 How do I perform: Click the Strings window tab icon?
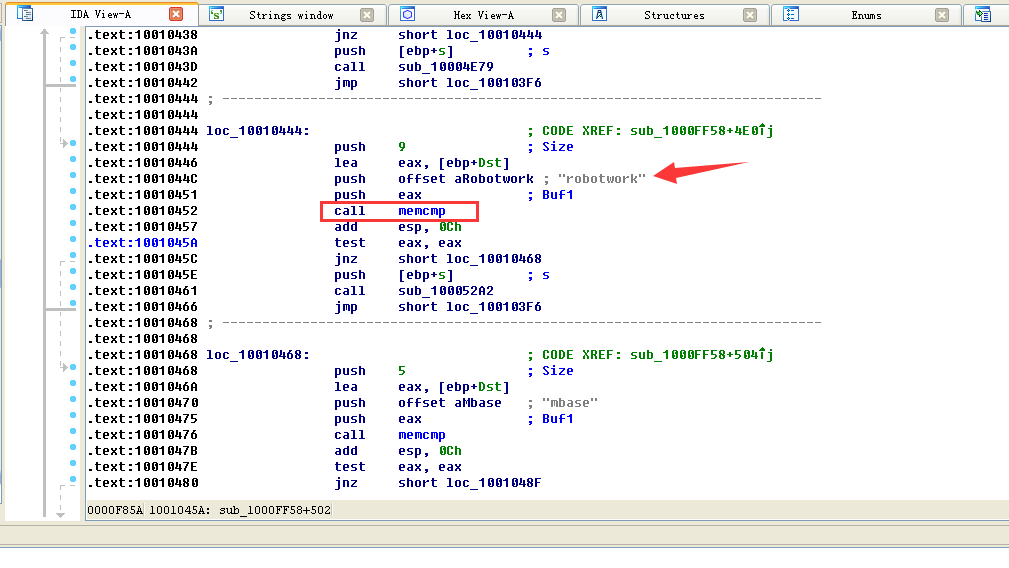click(x=217, y=14)
